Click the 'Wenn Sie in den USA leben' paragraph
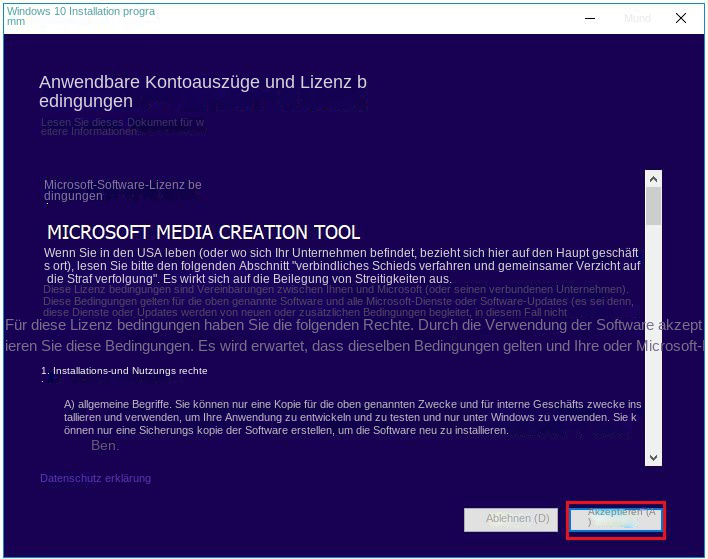708x559 pixels. click(342, 266)
